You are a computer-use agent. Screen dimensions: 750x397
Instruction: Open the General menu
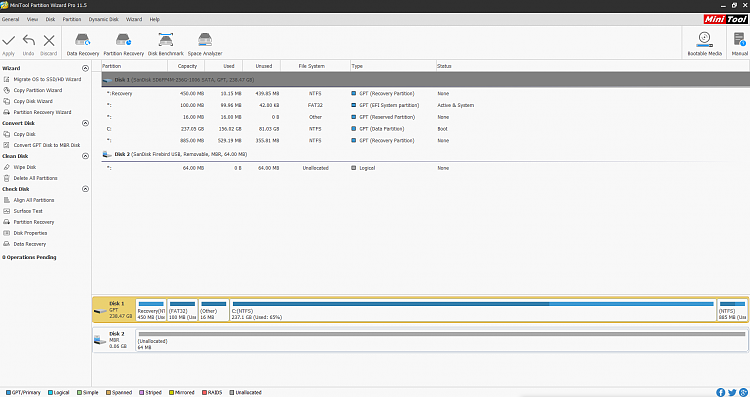point(11,20)
